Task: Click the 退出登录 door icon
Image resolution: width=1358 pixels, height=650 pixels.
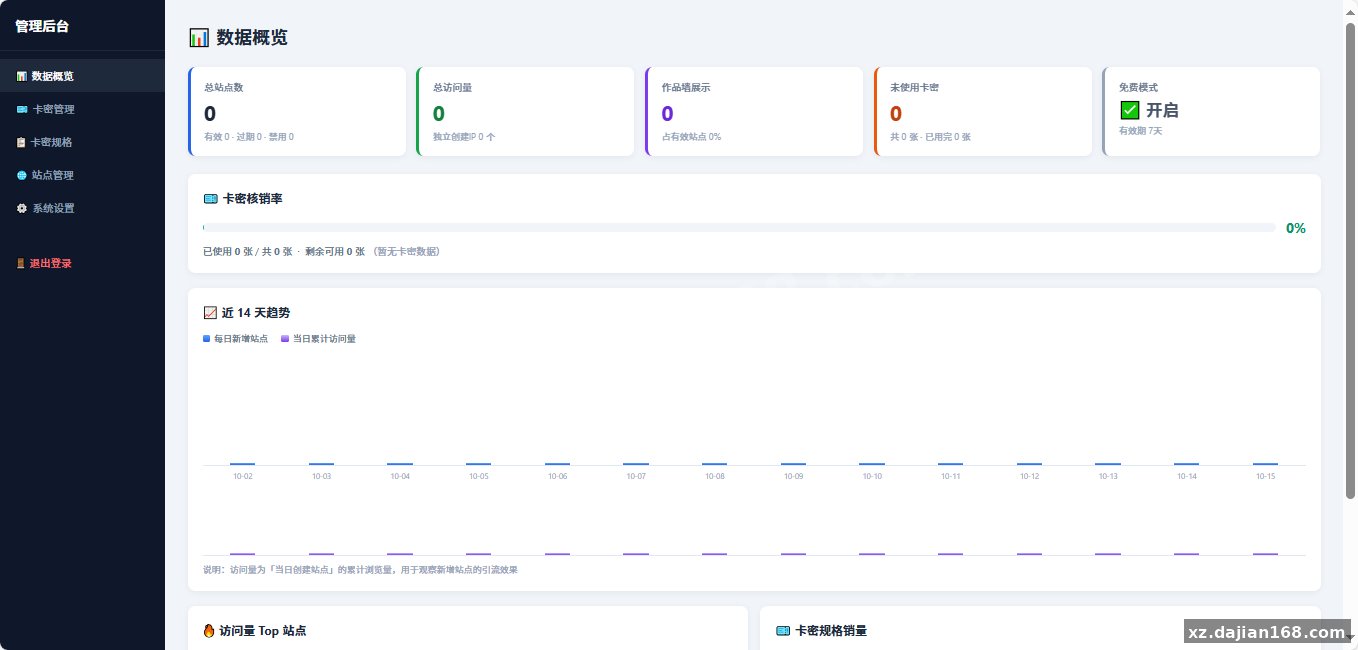Action: (x=21, y=264)
